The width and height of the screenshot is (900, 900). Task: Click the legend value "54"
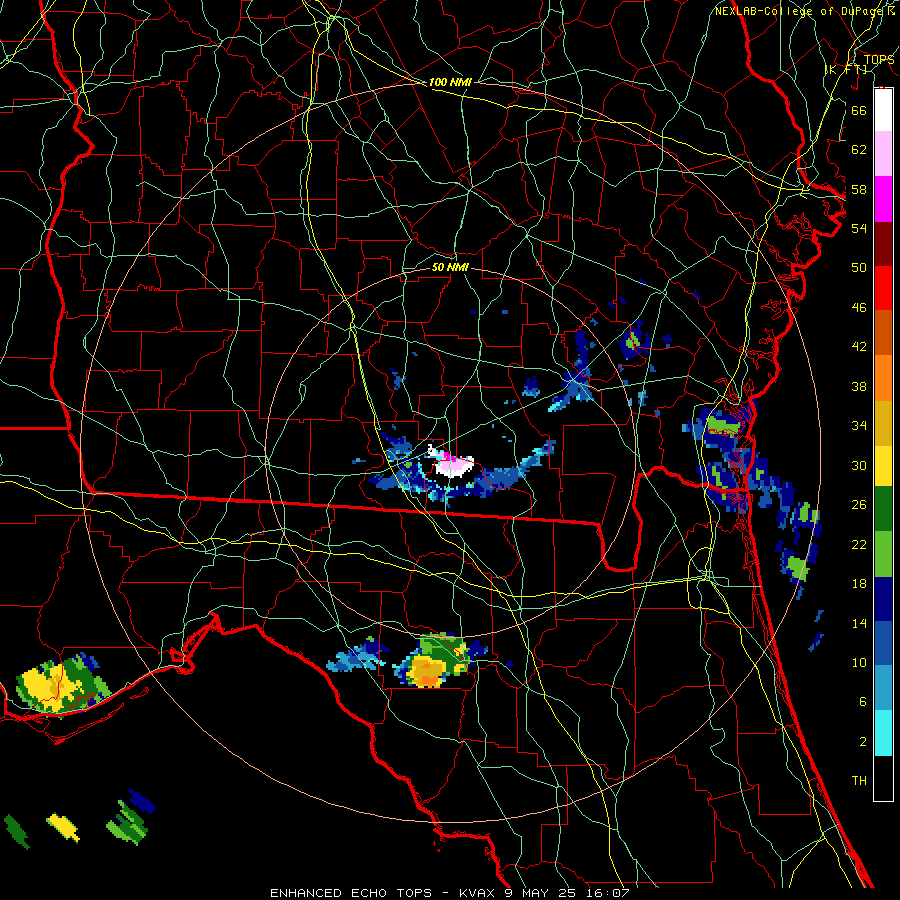[859, 228]
